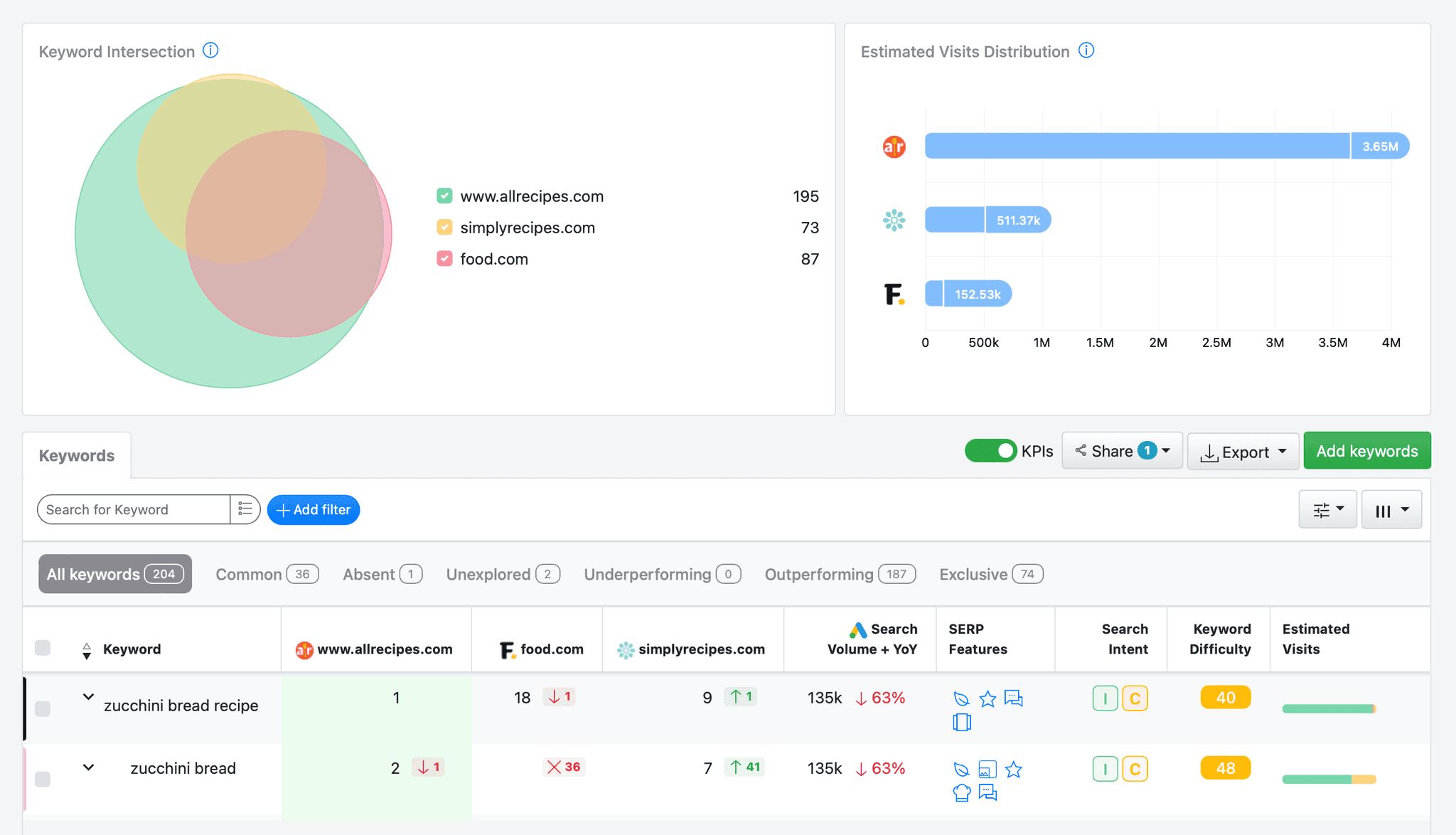Select the All keywords 204 filter
The height and width of the screenshot is (835, 1456).
(x=115, y=574)
